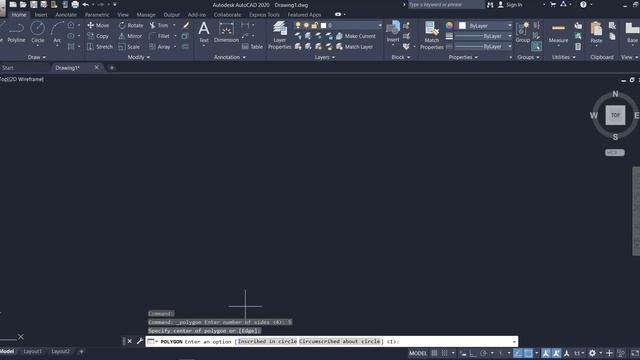Click the Measure tool
The width and height of the screenshot is (640, 360).
pyautogui.click(x=558, y=32)
